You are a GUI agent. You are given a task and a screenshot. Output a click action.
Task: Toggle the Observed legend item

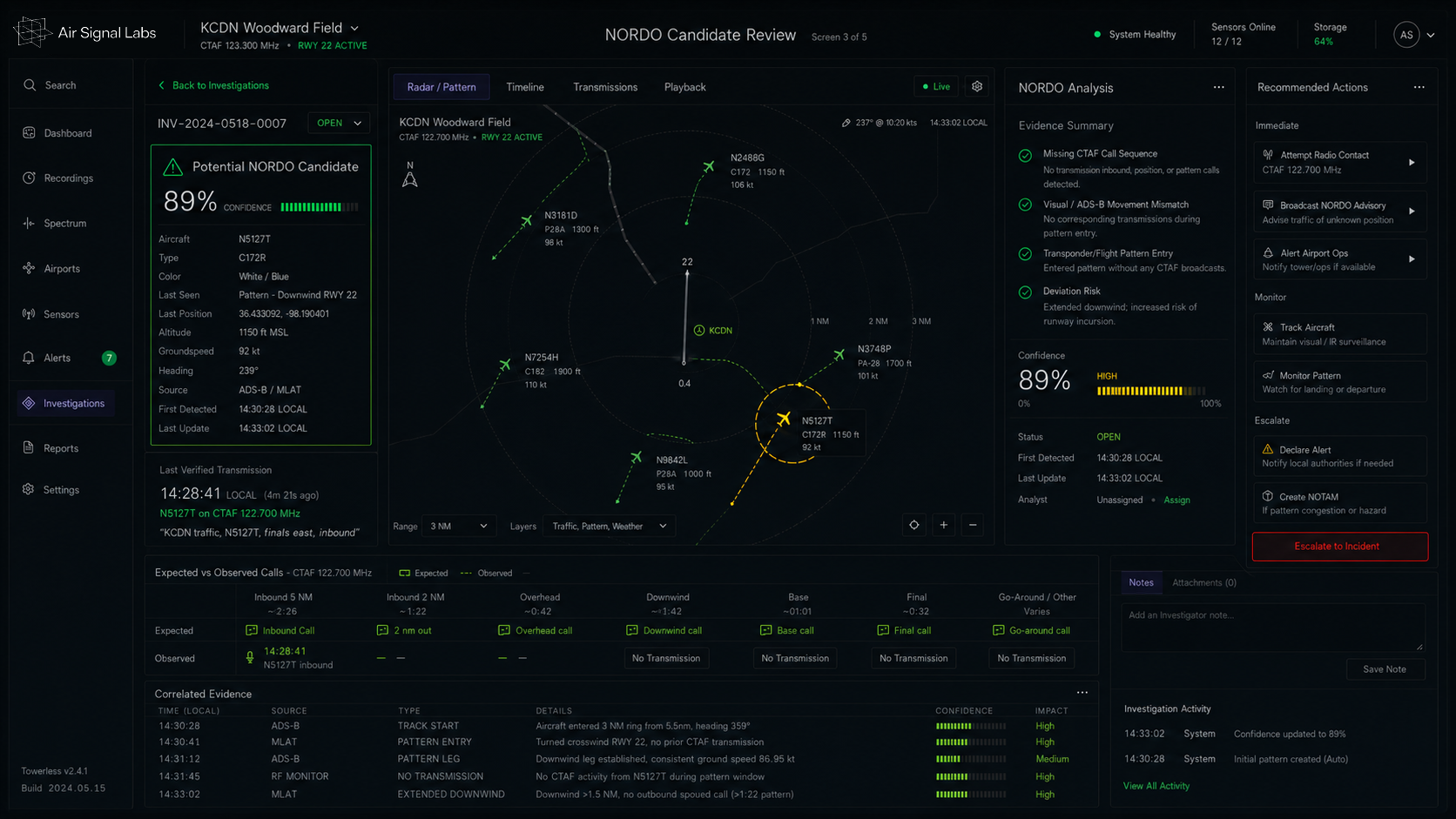[x=486, y=574]
